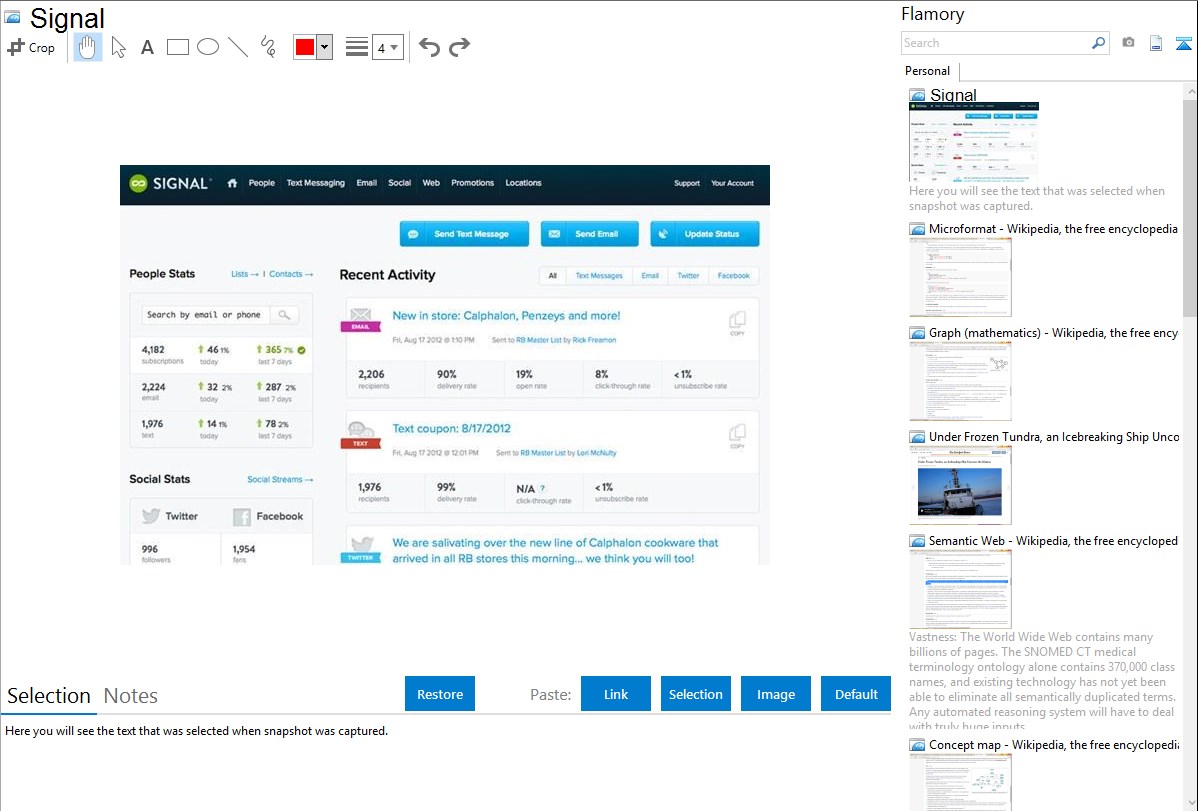Click the magnifier search icon
The height and width of the screenshot is (811, 1198).
point(1099,43)
